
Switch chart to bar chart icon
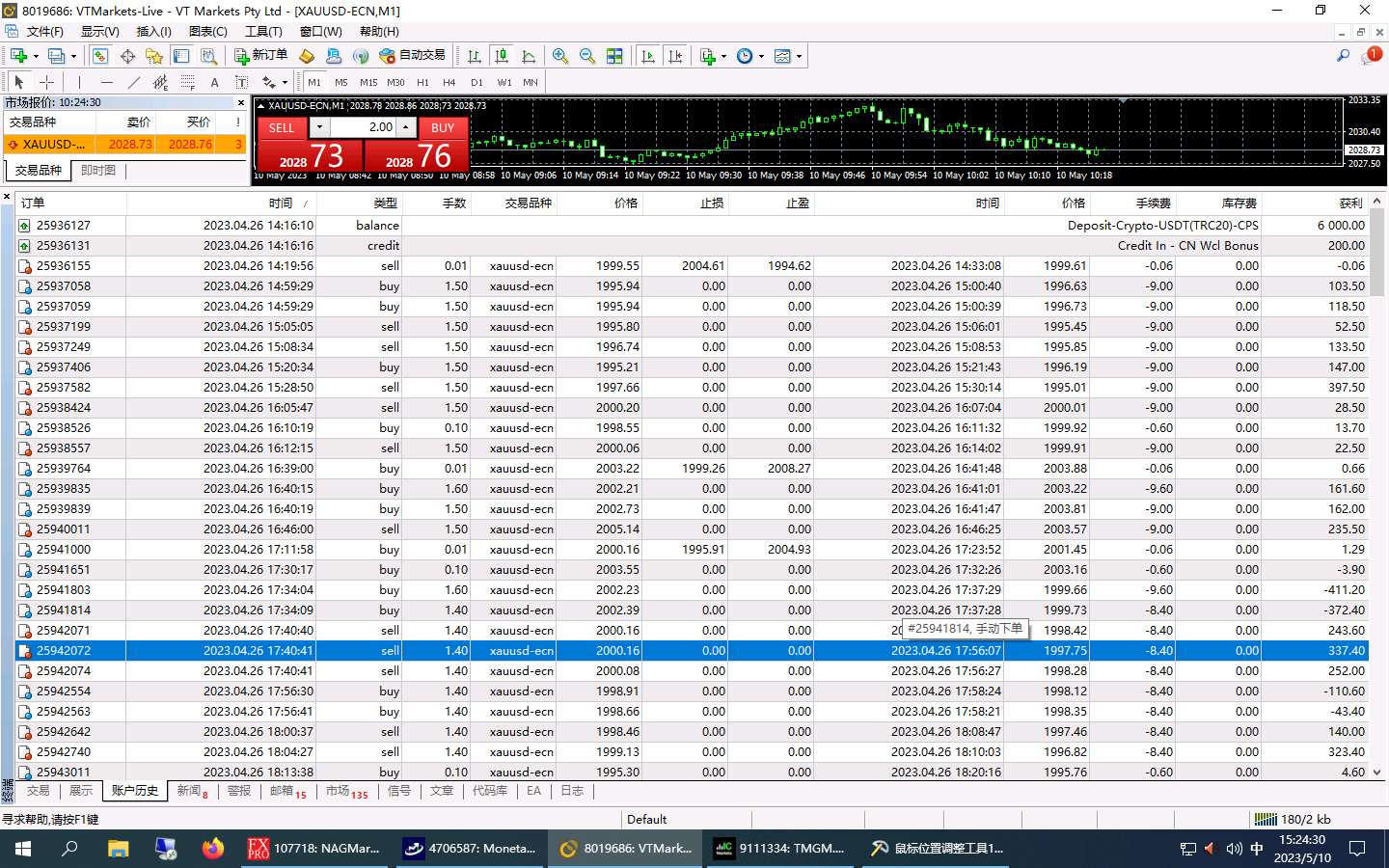[475, 56]
